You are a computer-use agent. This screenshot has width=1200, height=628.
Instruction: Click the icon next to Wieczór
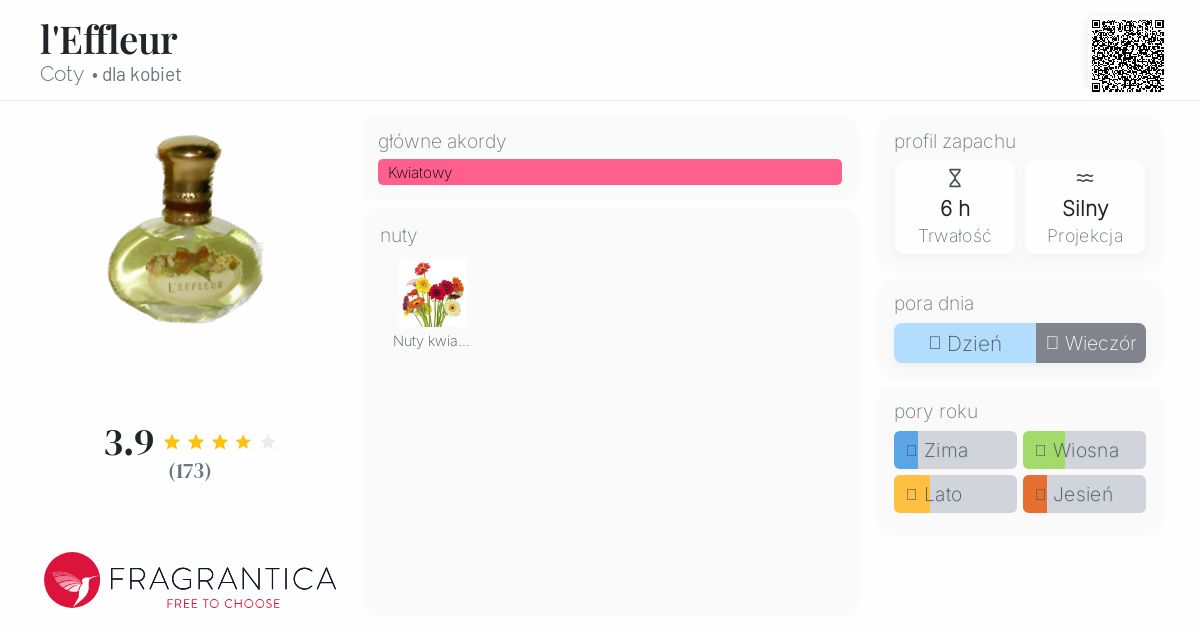pyautogui.click(x=1052, y=343)
